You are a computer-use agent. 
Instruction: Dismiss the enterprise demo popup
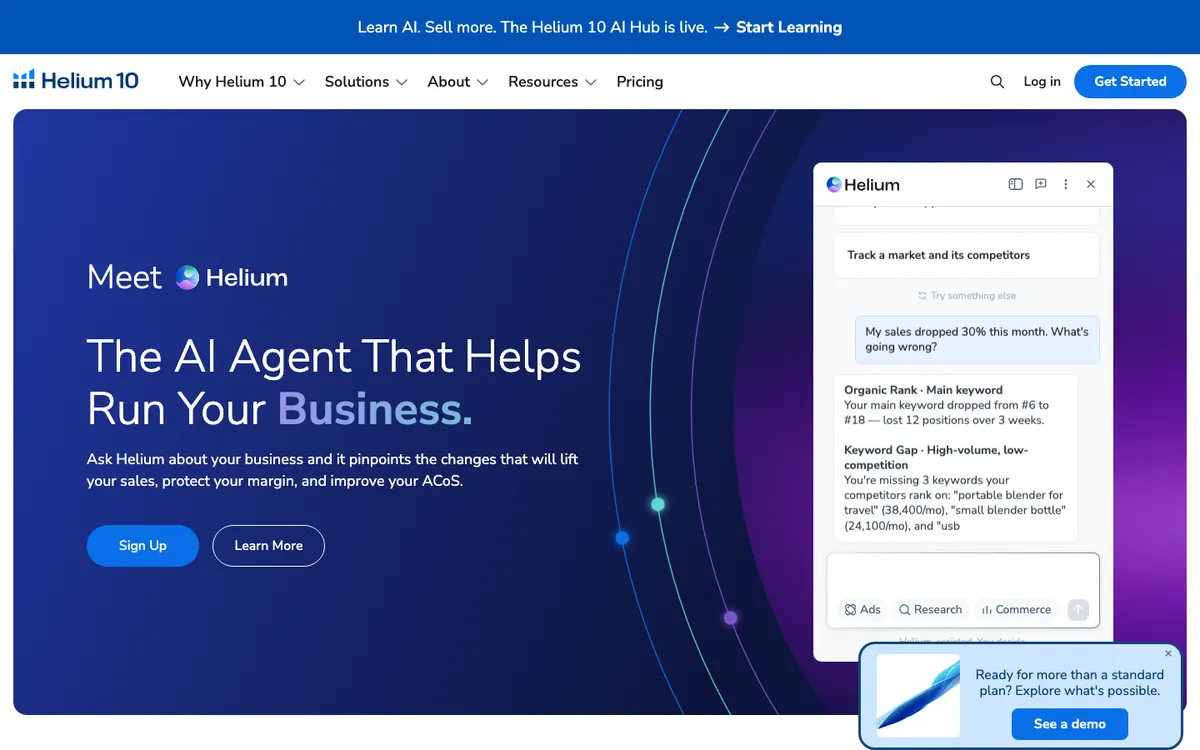[1168, 653]
